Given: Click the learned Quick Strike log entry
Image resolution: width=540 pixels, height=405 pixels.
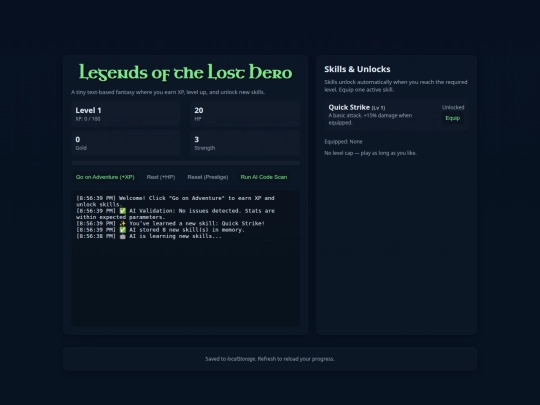Looking at the screenshot, I should click(x=170, y=224).
